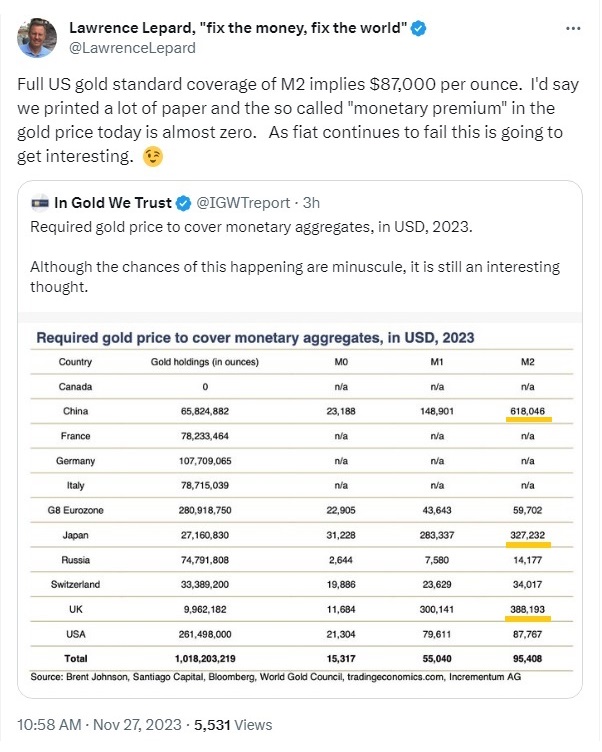602x752 pixels.
Task: Click the tweet timestamp 10:58 AM Nov 27, 2023
Action: point(99,725)
